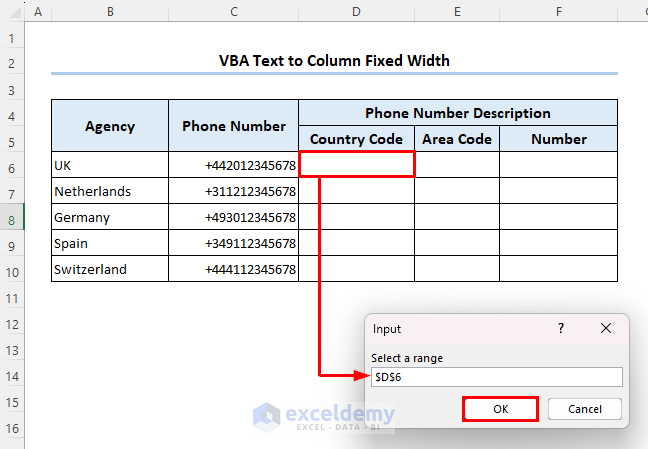The width and height of the screenshot is (648, 449).
Task: Cancel the Input dialog
Action: tap(585, 409)
